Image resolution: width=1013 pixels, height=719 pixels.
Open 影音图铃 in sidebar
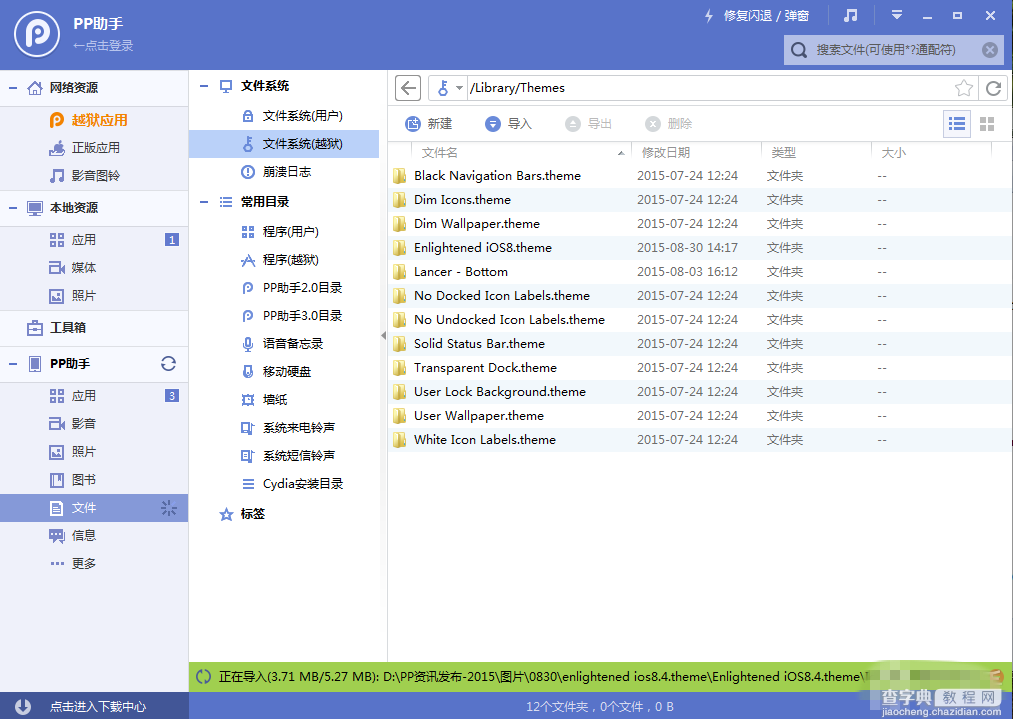pyautogui.click(x=94, y=176)
